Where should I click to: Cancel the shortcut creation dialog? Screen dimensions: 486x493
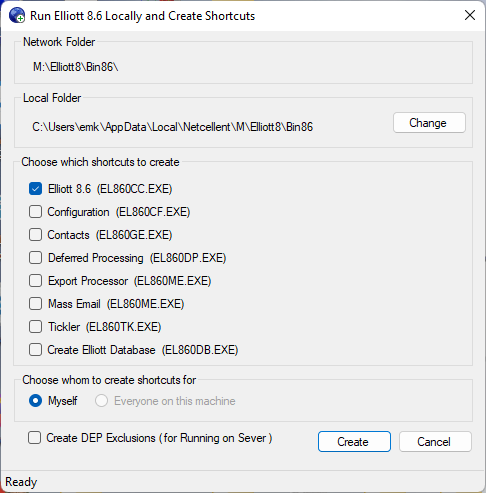coord(435,442)
